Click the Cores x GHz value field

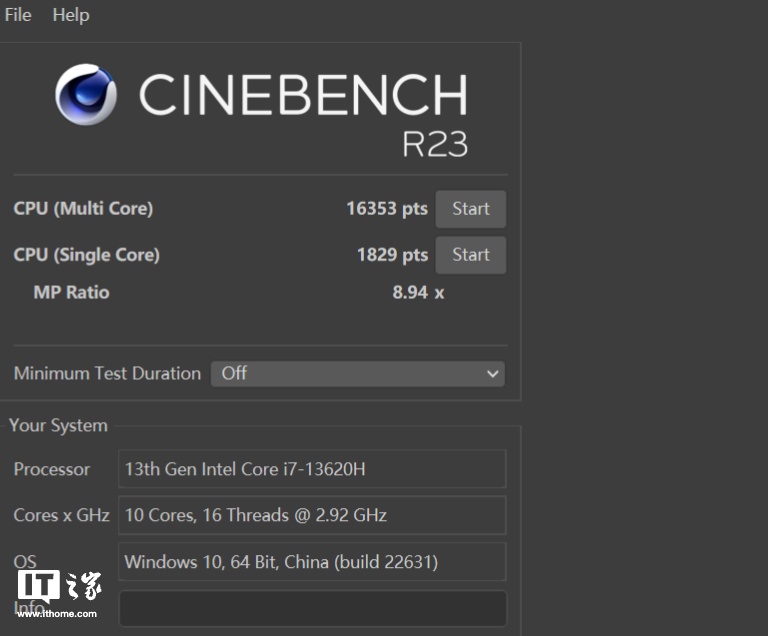[x=312, y=516]
